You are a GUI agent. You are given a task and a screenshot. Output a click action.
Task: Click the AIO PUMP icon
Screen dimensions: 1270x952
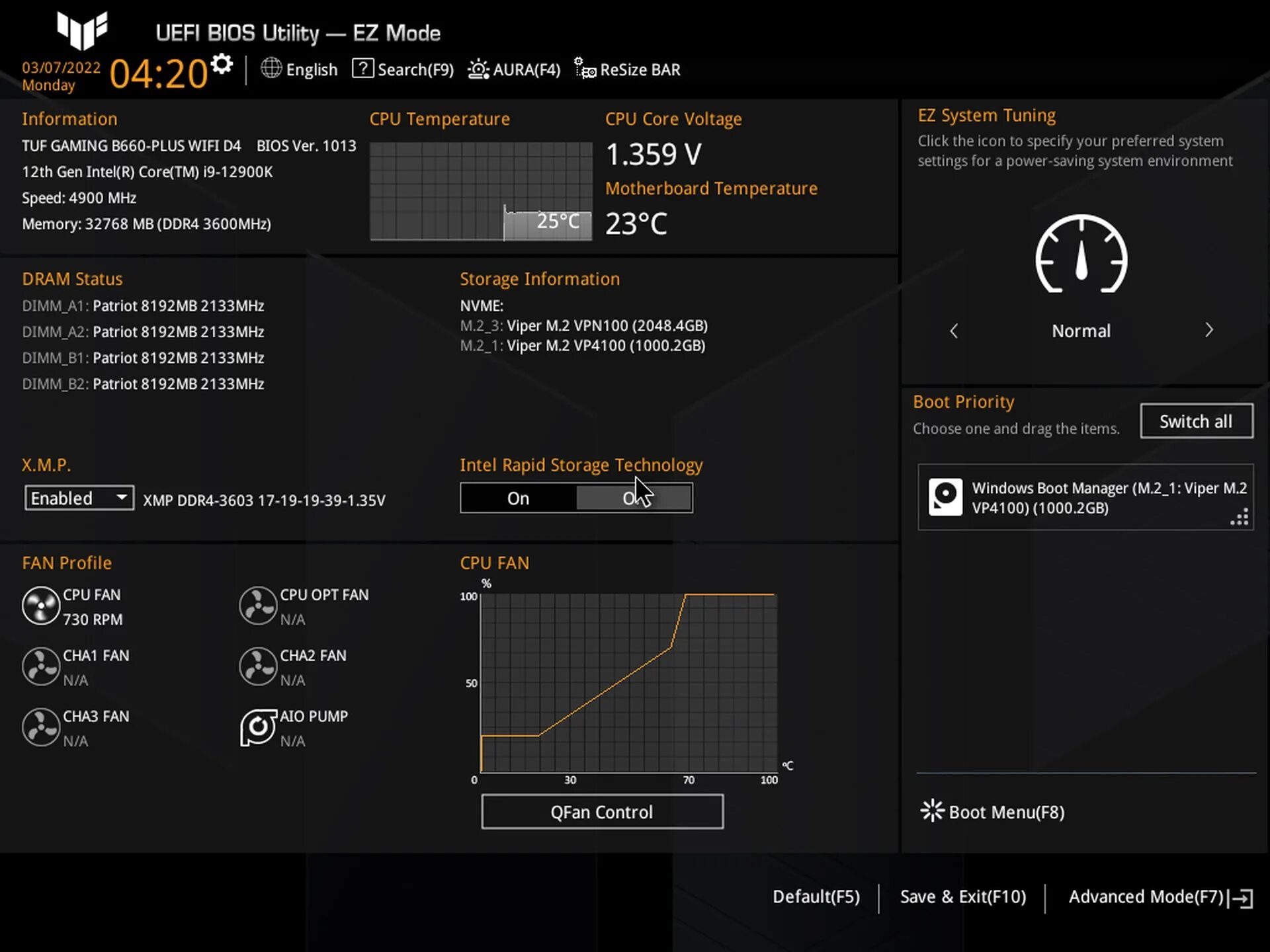pyautogui.click(x=257, y=728)
